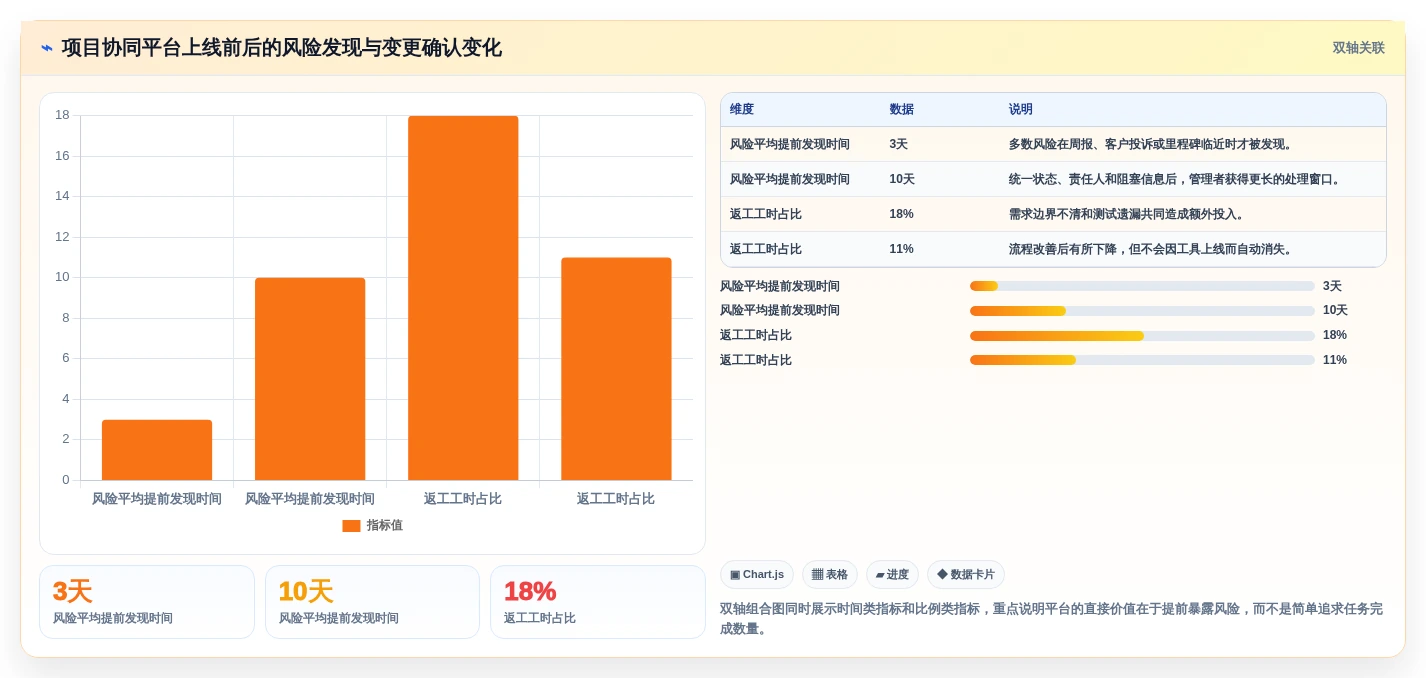Select the Chart.js chip
This screenshot has height=678, width=1426.
(757, 575)
